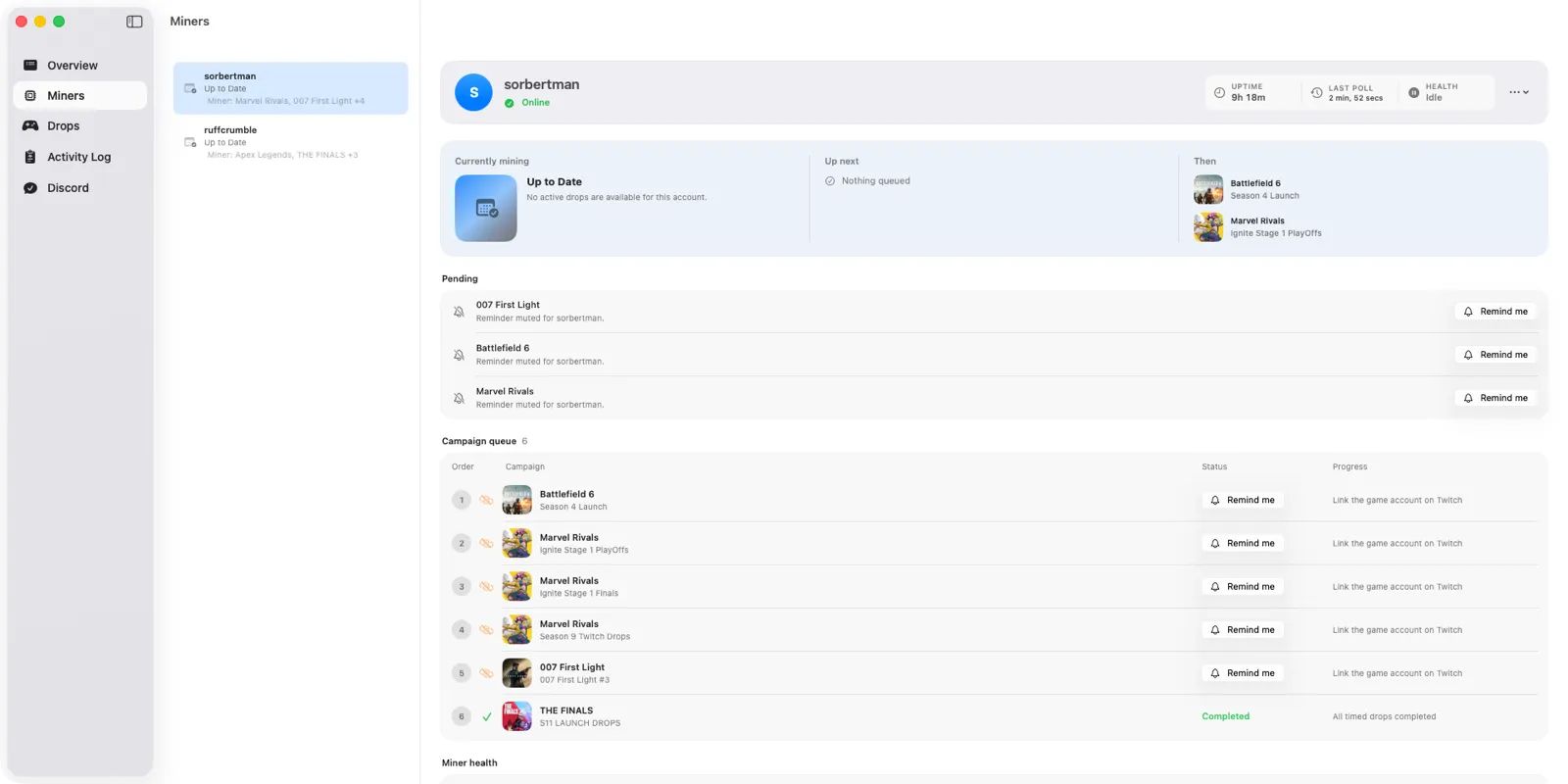Click Remind me for Season 9 Twitch Drops
1568x784 pixels.
[1243, 629]
